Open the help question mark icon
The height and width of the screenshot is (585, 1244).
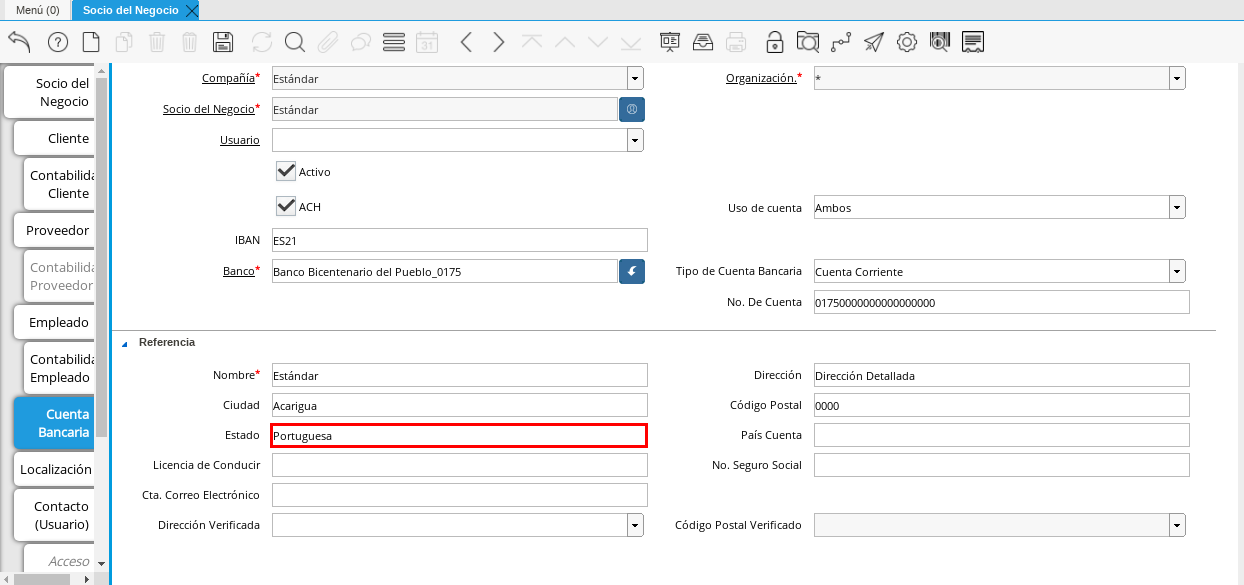(57, 42)
